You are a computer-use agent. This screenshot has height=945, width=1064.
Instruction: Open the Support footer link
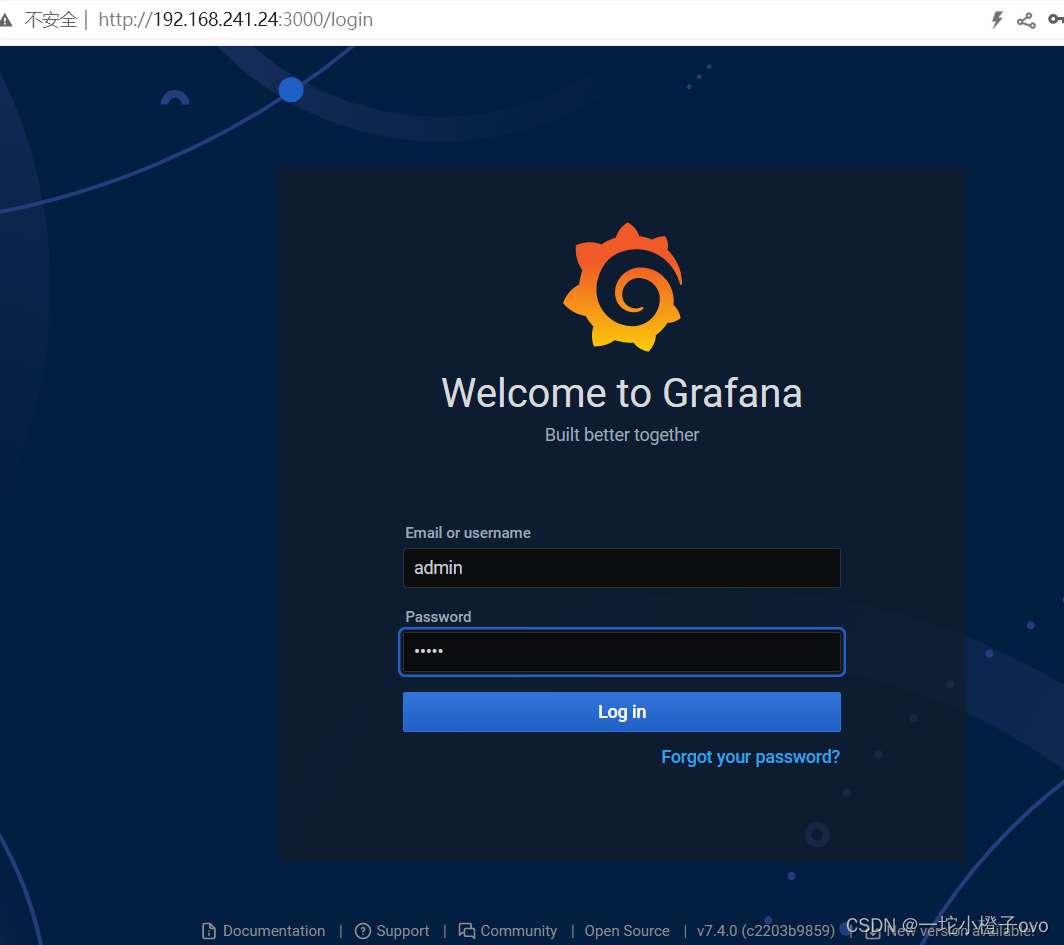(x=402, y=931)
